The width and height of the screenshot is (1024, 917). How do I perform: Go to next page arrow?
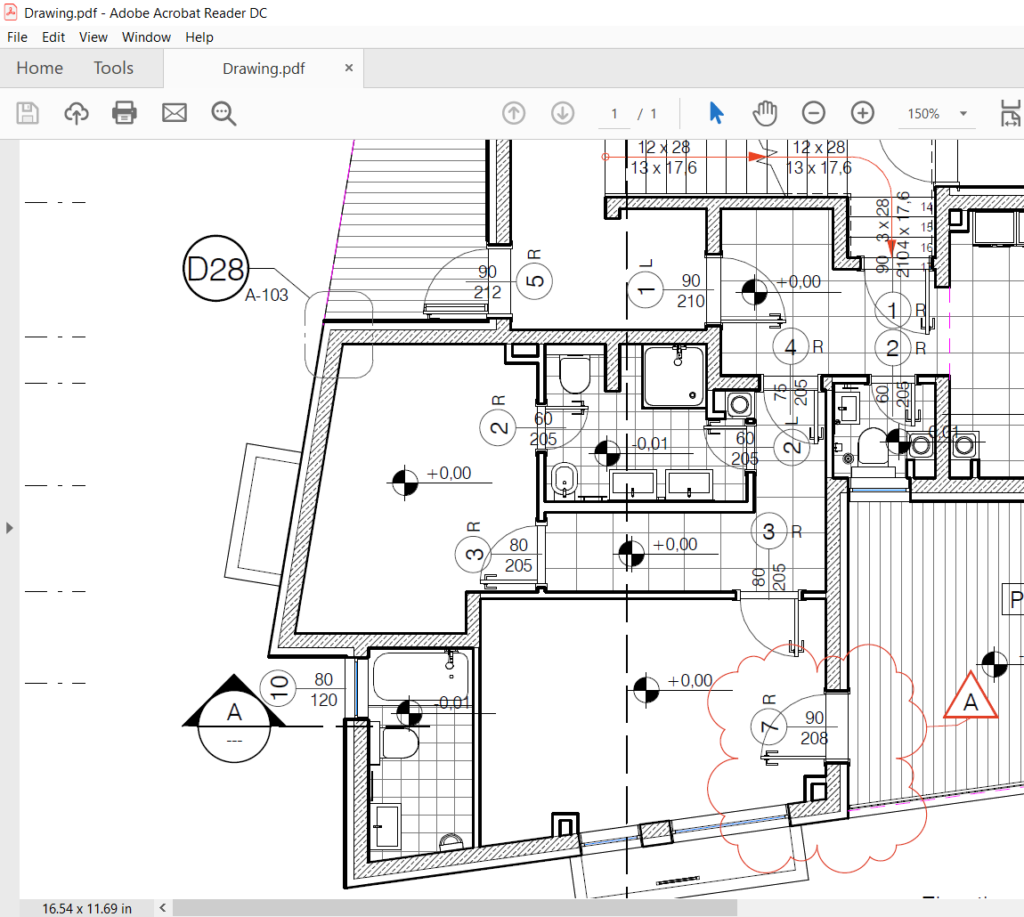pos(563,113)
